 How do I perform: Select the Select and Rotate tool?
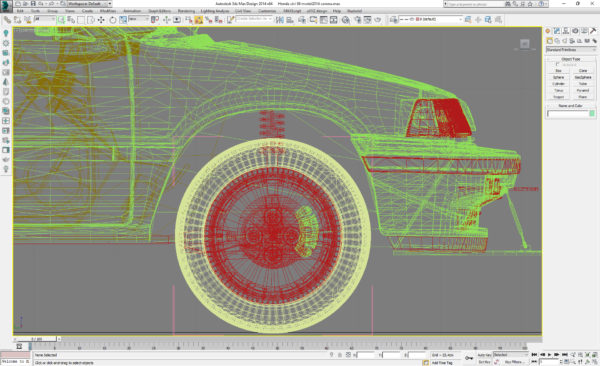pos(112,20)
